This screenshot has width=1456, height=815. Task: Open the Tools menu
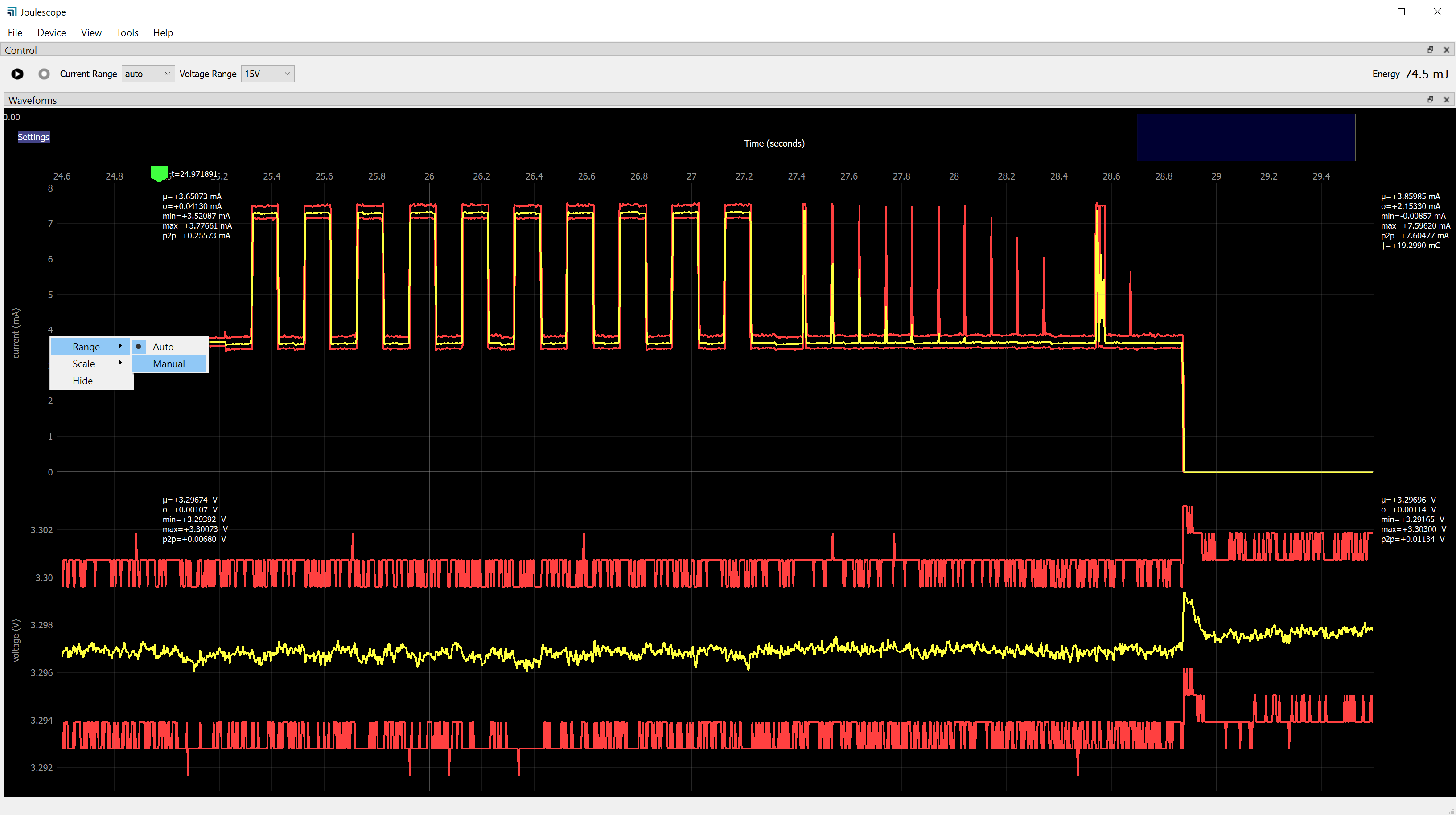click(x=127, y=33)
